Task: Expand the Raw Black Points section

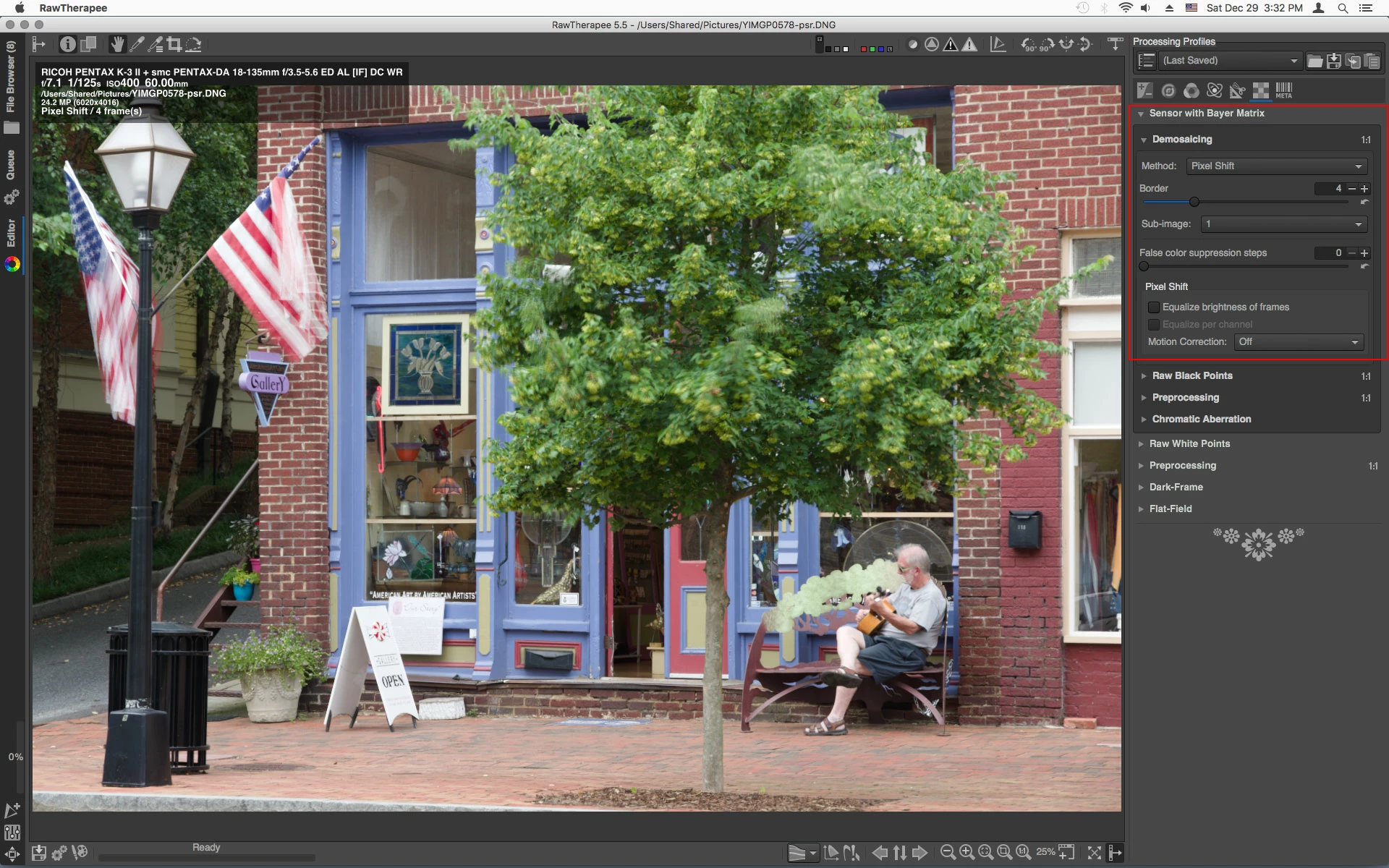Action: (x=1192, y=376)
